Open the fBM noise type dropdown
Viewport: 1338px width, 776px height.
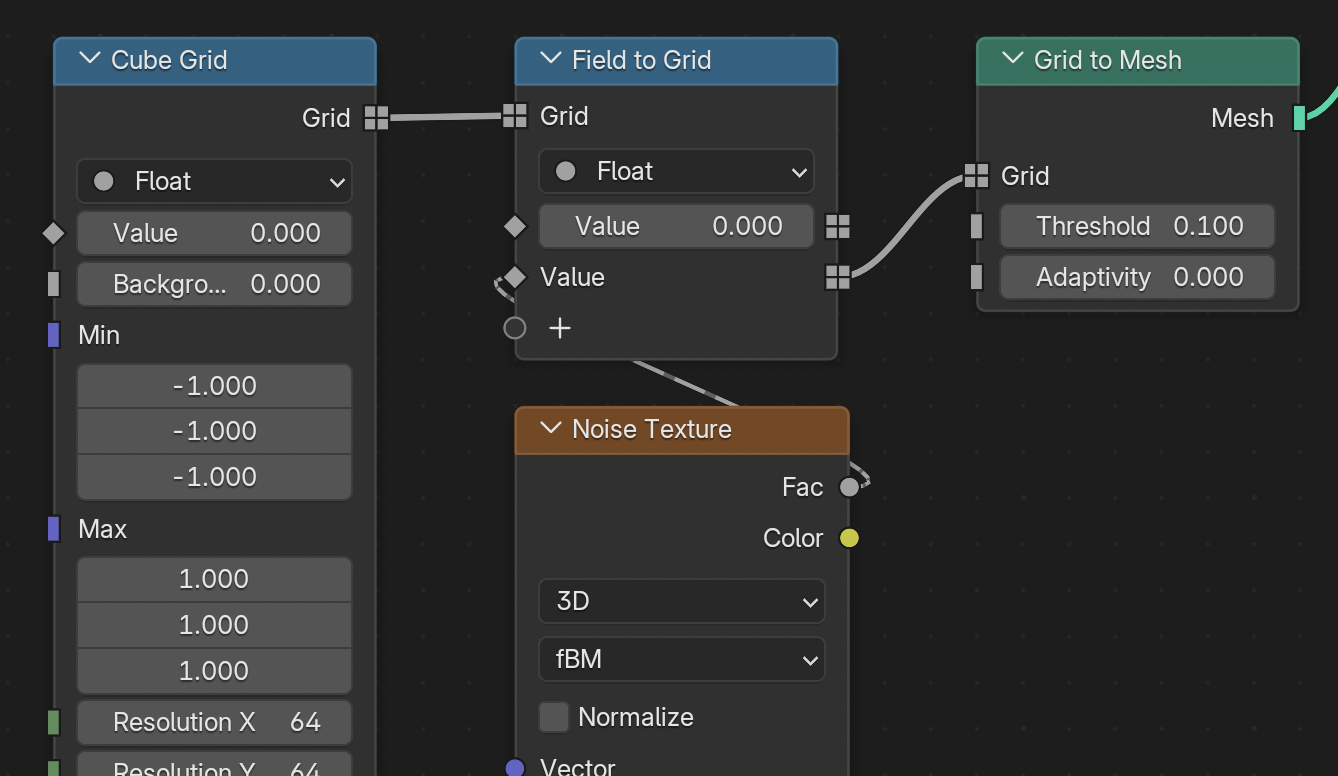tap(681, 659)
